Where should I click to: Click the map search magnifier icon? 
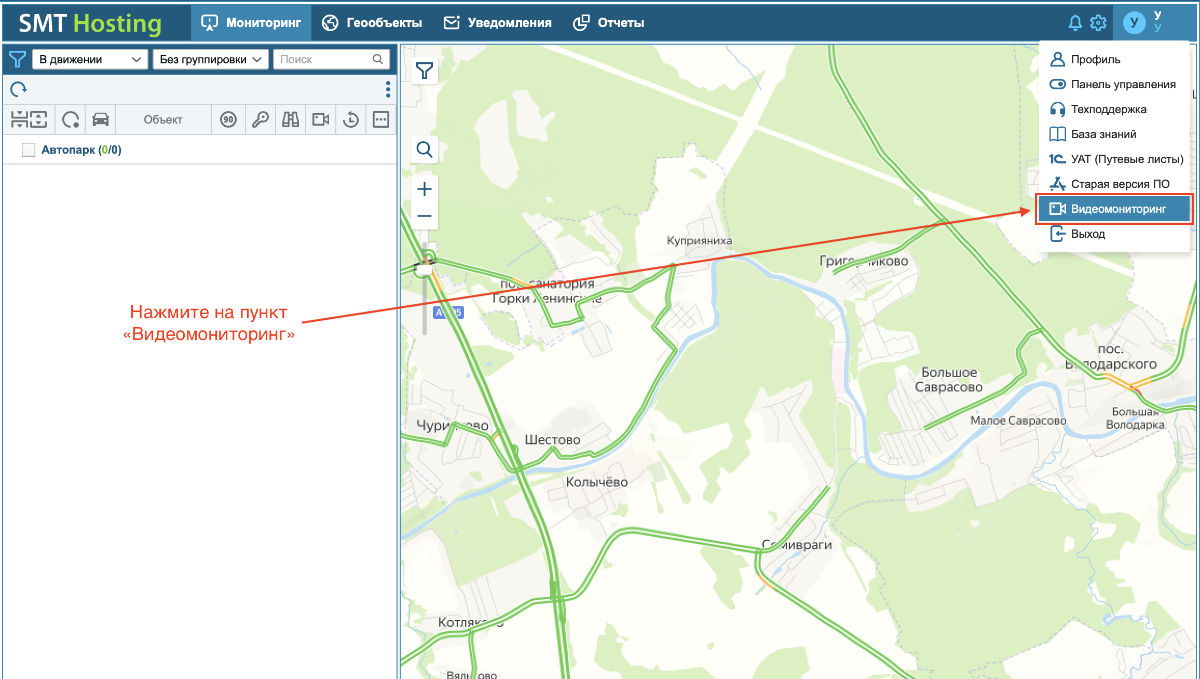coord(425,150)
